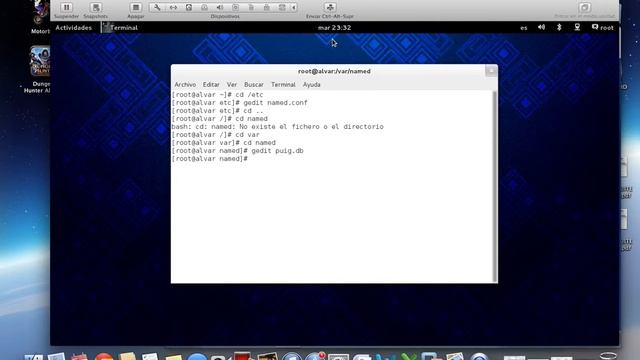The image size is (640, 360).
Task: Click the Apagar shut down icon
Action: [136, 7]
